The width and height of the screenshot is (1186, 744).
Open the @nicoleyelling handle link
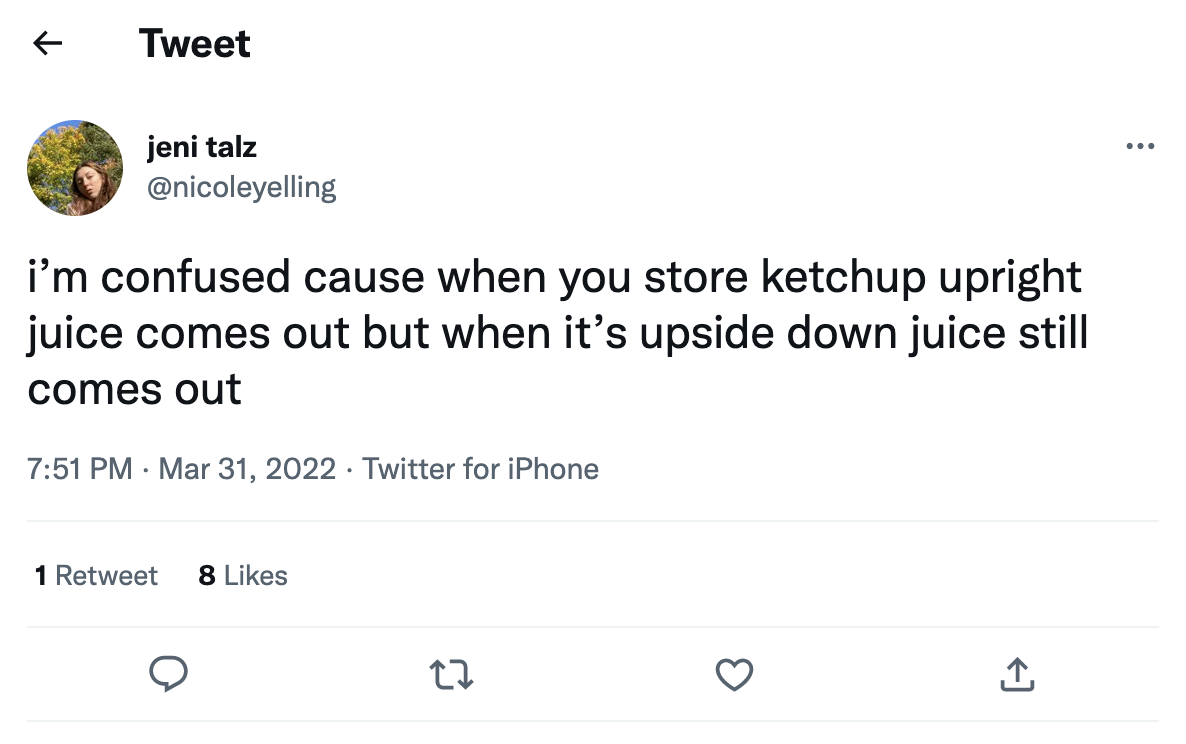click(x=241, y=187)
